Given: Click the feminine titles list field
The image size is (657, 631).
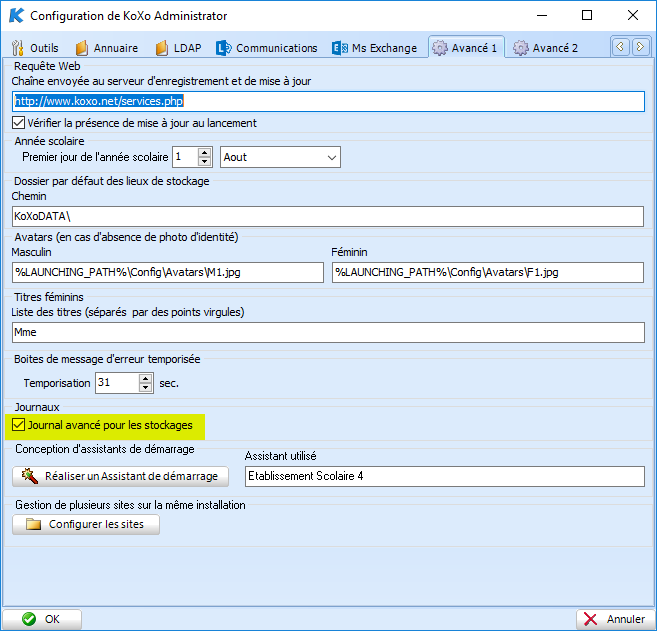Looking at the screenshot, I should [328, 332].
